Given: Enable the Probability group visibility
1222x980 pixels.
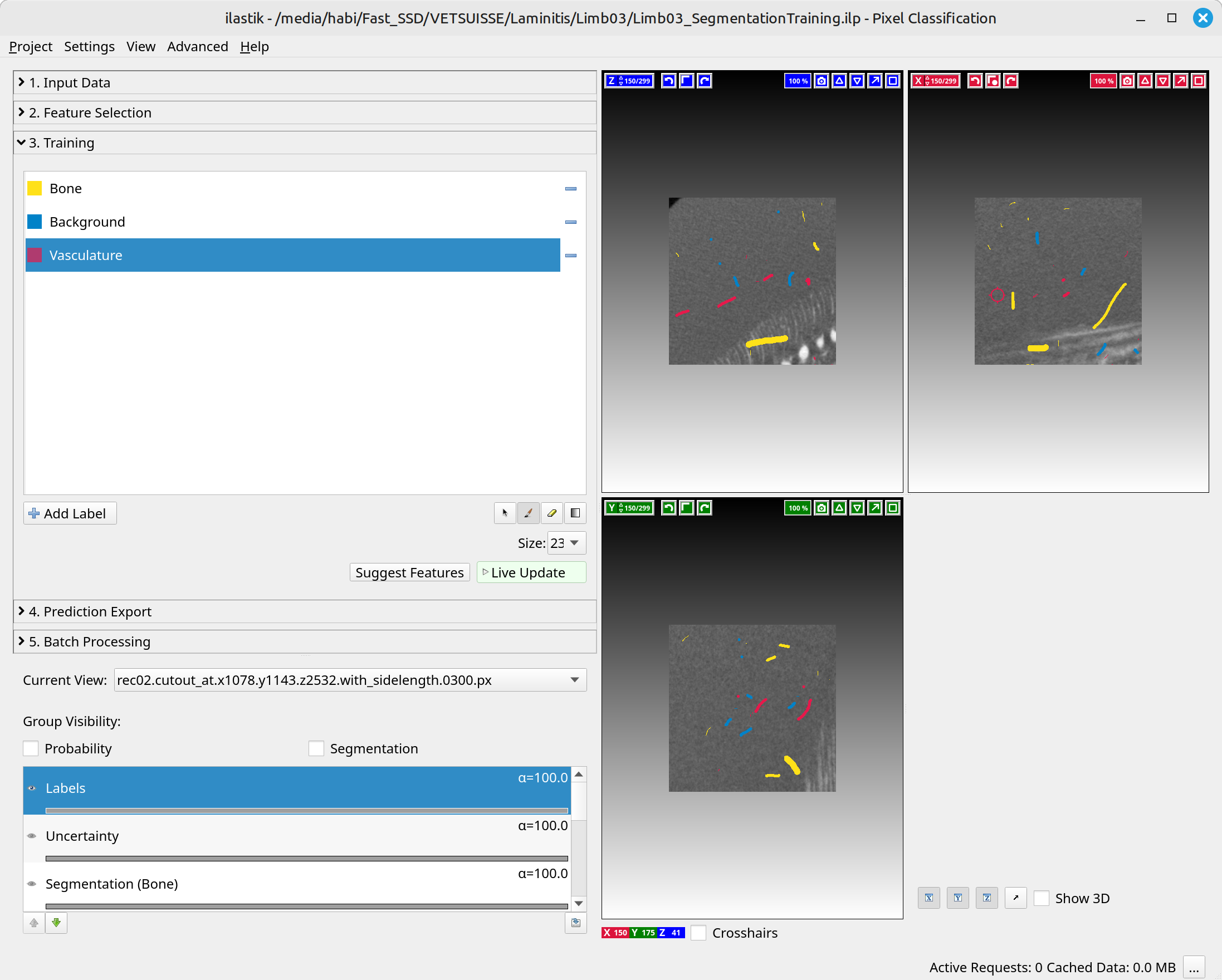Looking at the screenshot, I should click(31, 748).
